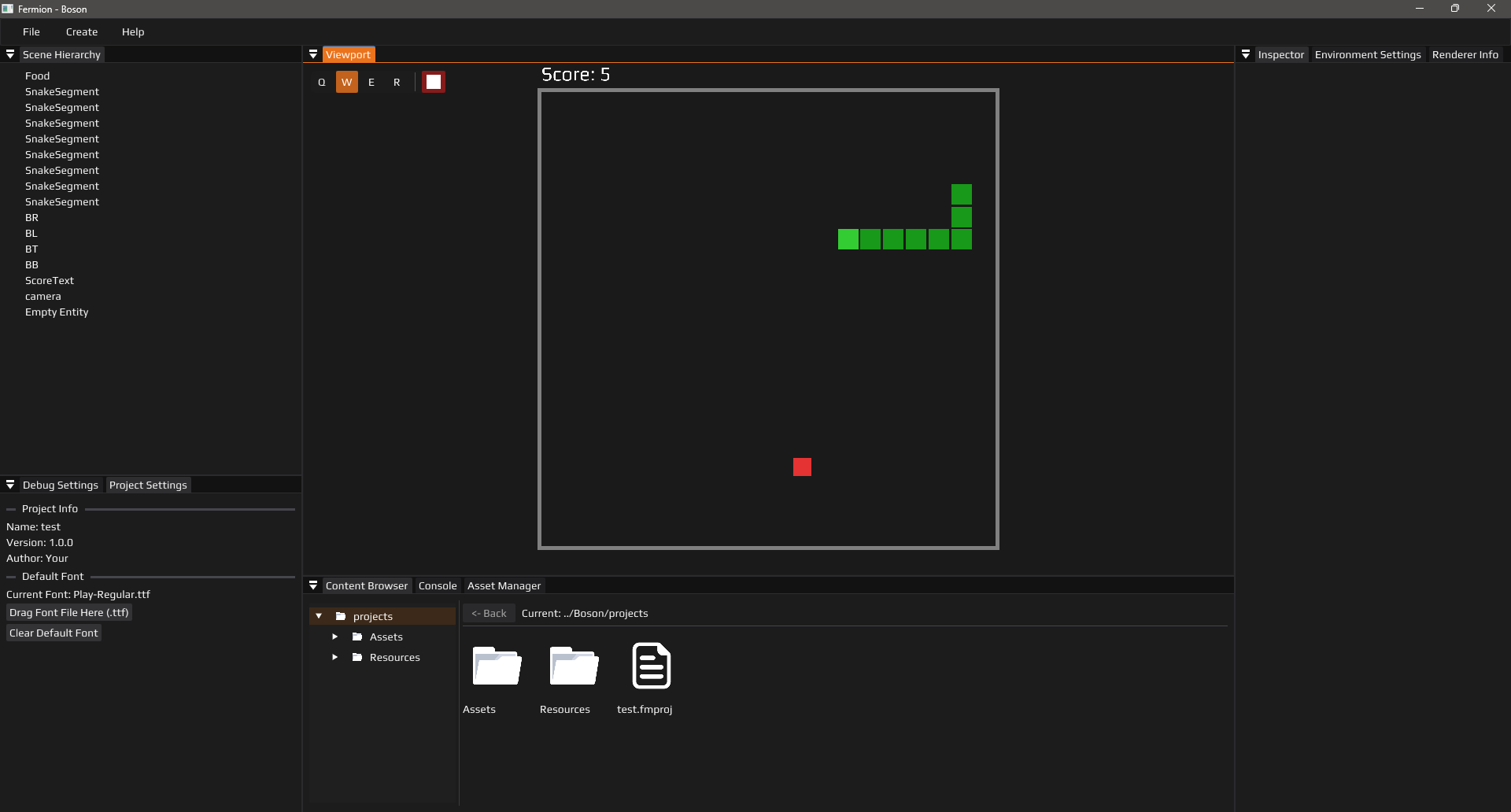Select the R scale tool
The height and width of the screenshot is (812, 1511).
click(x=397, y=82)
